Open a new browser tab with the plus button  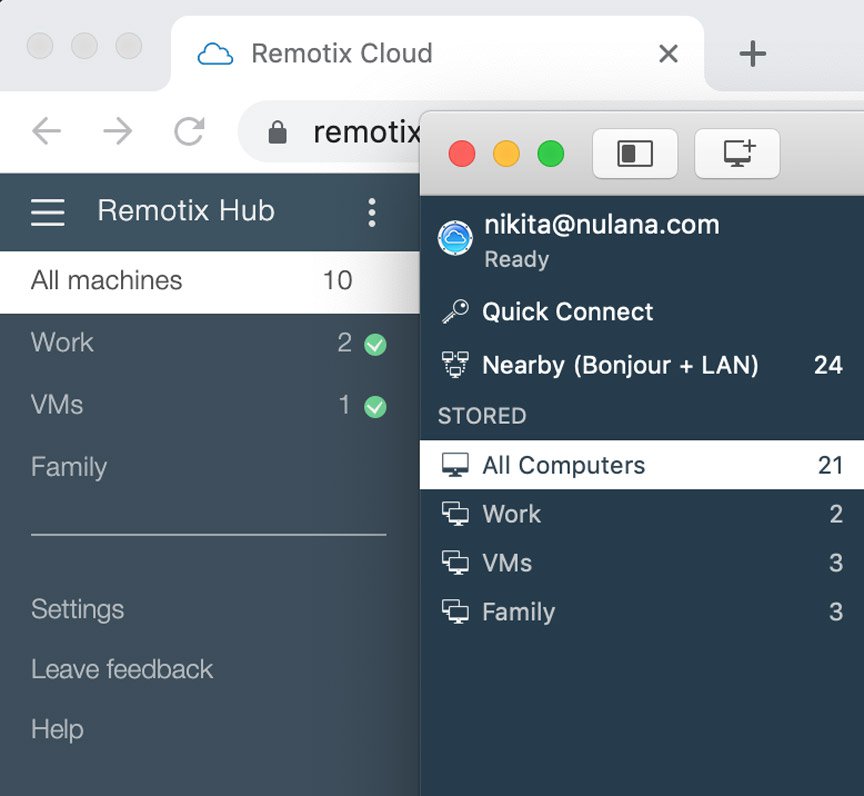click(752, 54)
